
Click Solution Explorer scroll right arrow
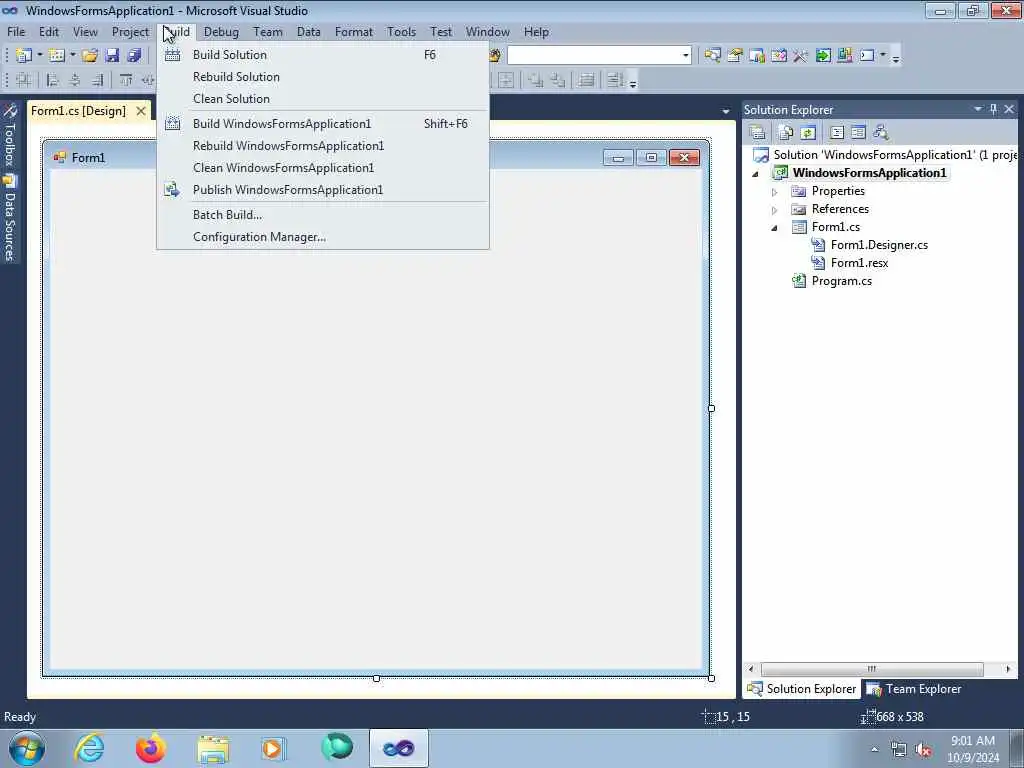pyautogui.click(x=1008, y=669)
